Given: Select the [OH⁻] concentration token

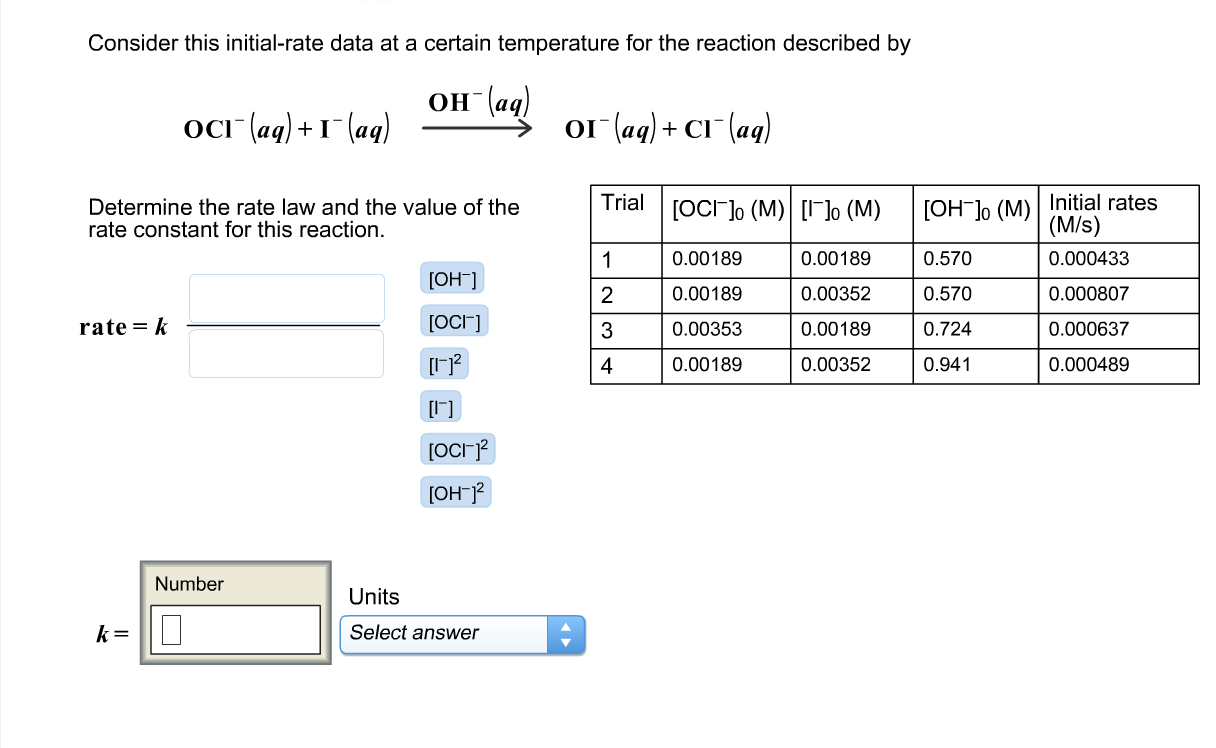Looking at the screenshot, I should pos(454,278).
